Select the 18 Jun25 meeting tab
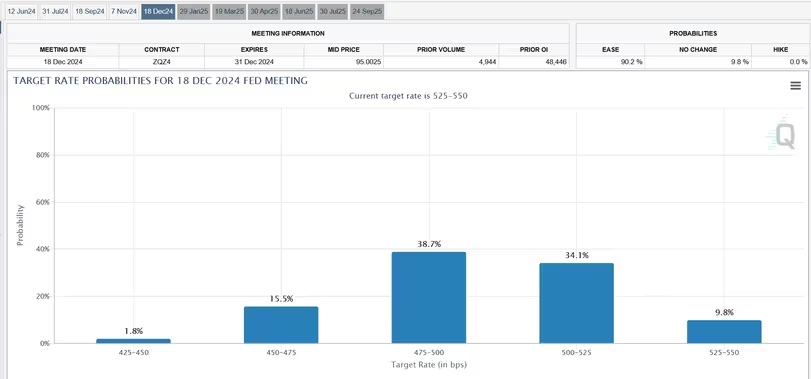Image resolution: width=811 pixels, height=379 pixels. click(299, 11)
